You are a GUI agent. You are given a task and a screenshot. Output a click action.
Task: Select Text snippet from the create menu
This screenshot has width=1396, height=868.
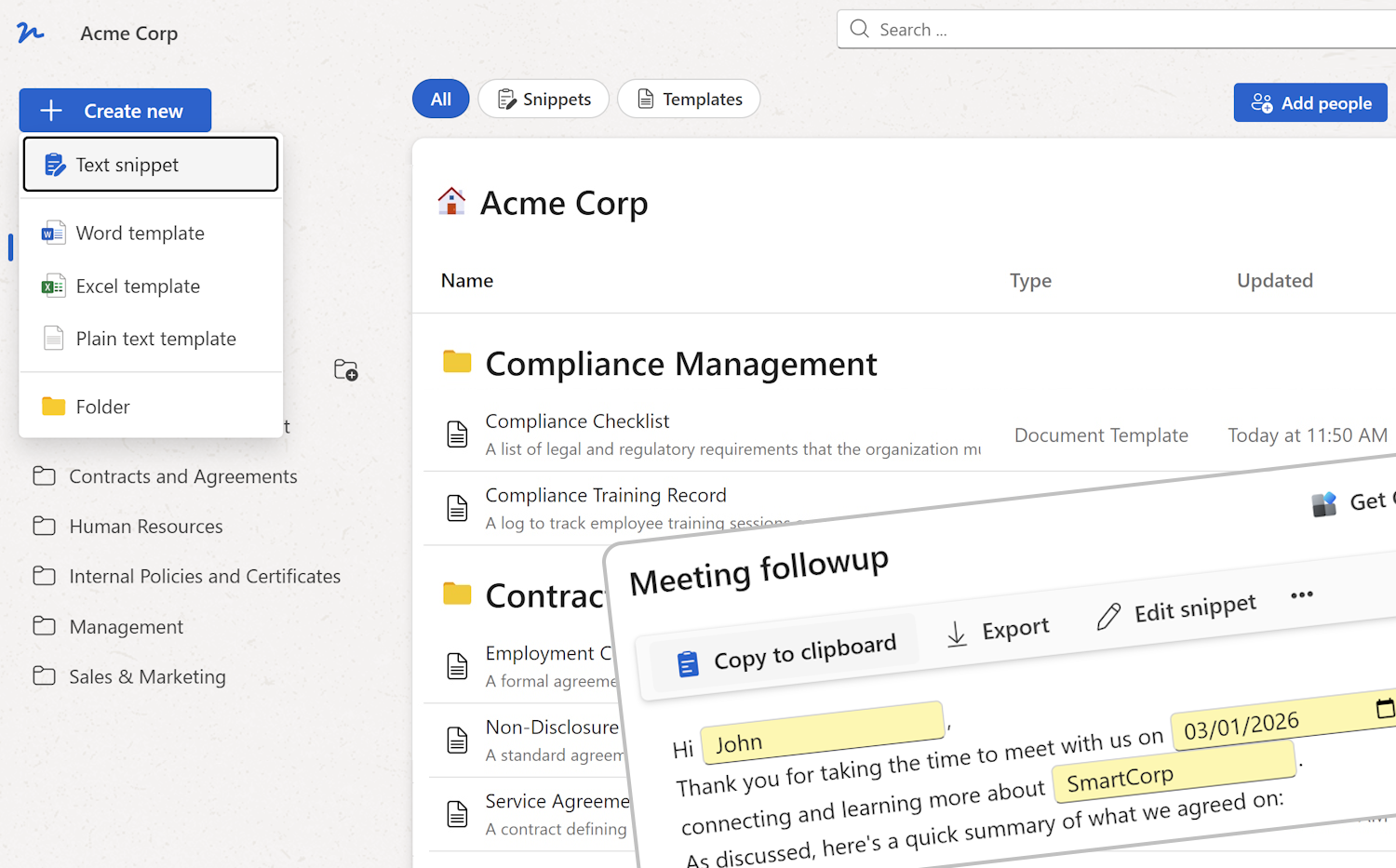tap(151, 165)
